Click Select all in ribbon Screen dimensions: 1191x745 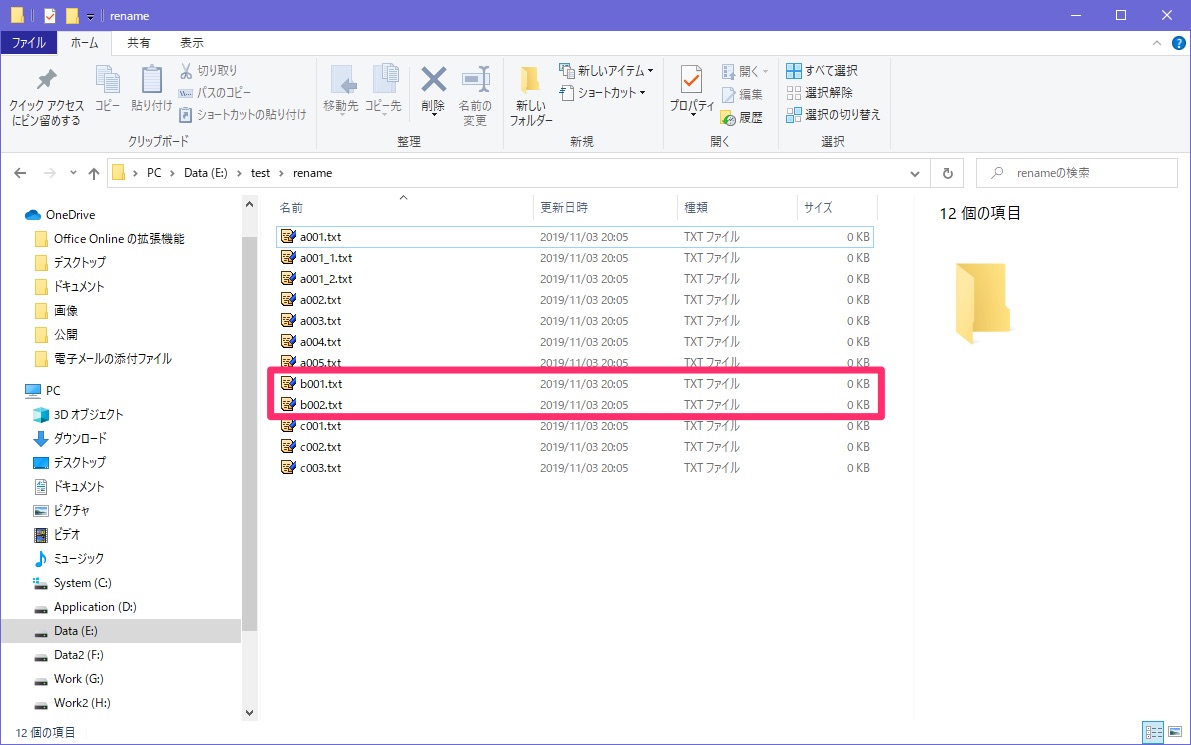[x=822, y=71]
